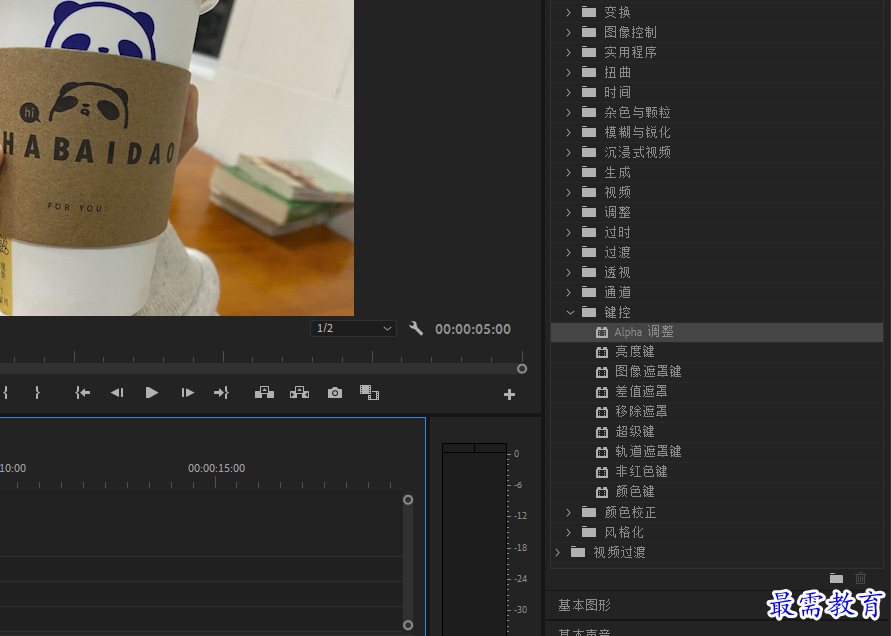Open the playback resolution 1/2 dropdown
This screenshot has height=636, width=891.
tap(353, 329)
